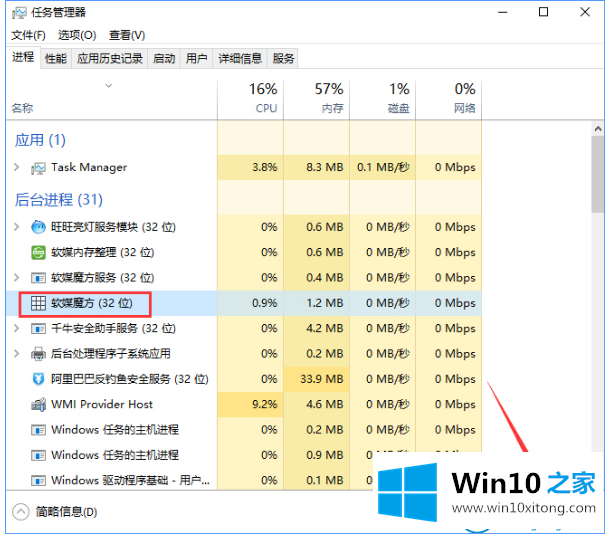This screenshot has height=534, width=608.
Task: Sort by the CPU column header
Action: tap(250, 99)
